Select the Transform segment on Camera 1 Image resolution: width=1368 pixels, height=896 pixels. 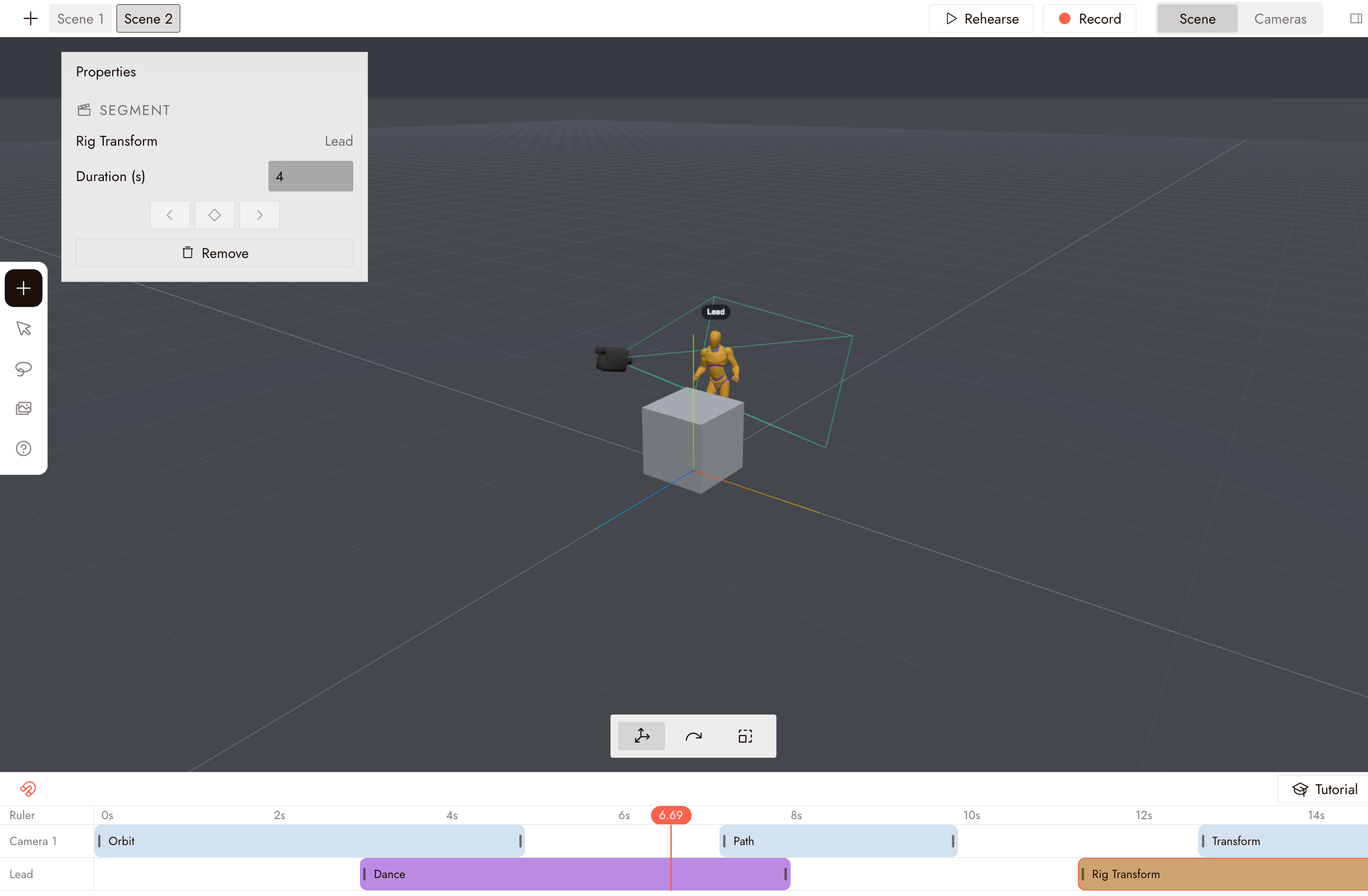point(1283,841)
